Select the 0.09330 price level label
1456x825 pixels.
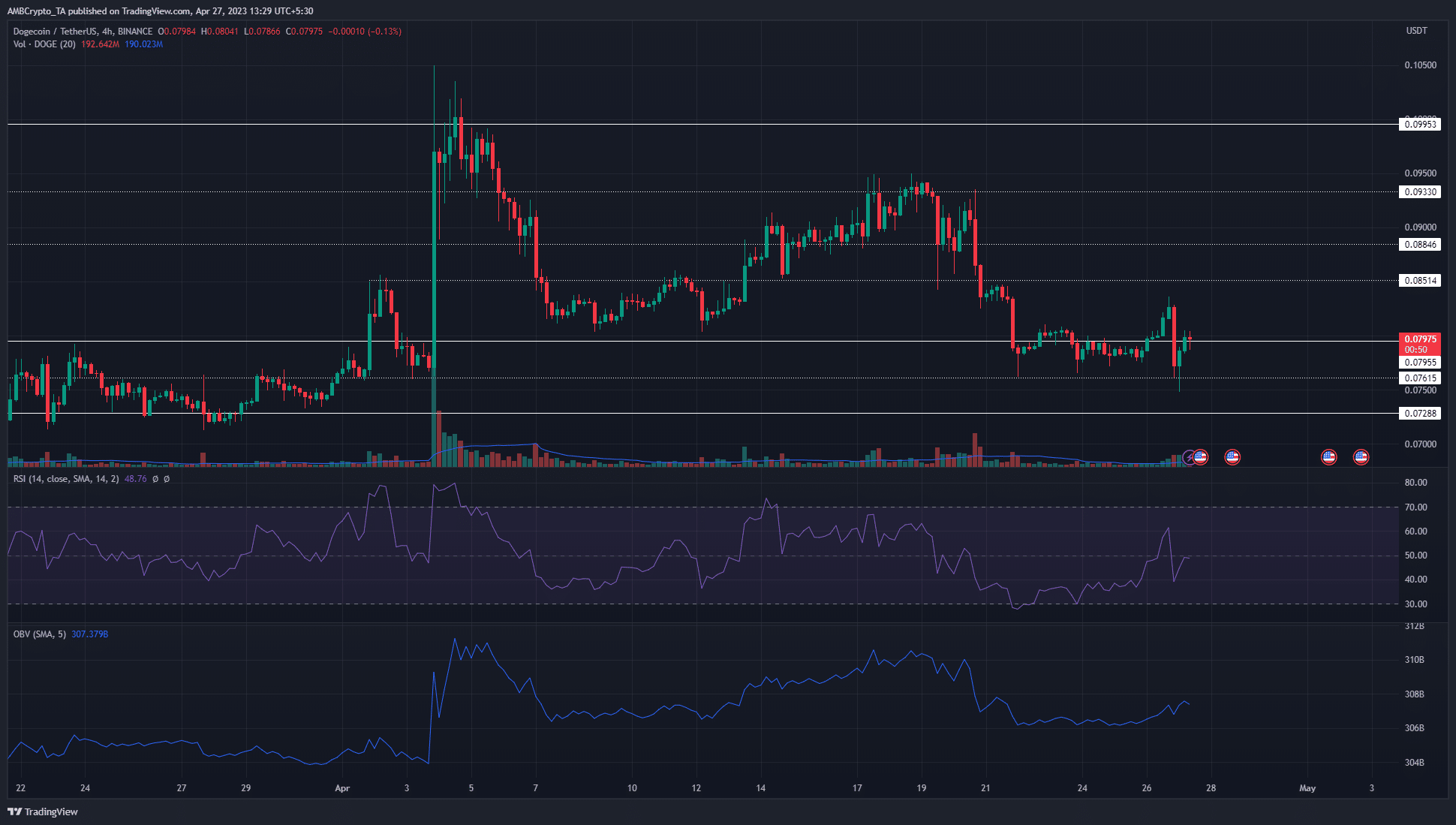1420,192
